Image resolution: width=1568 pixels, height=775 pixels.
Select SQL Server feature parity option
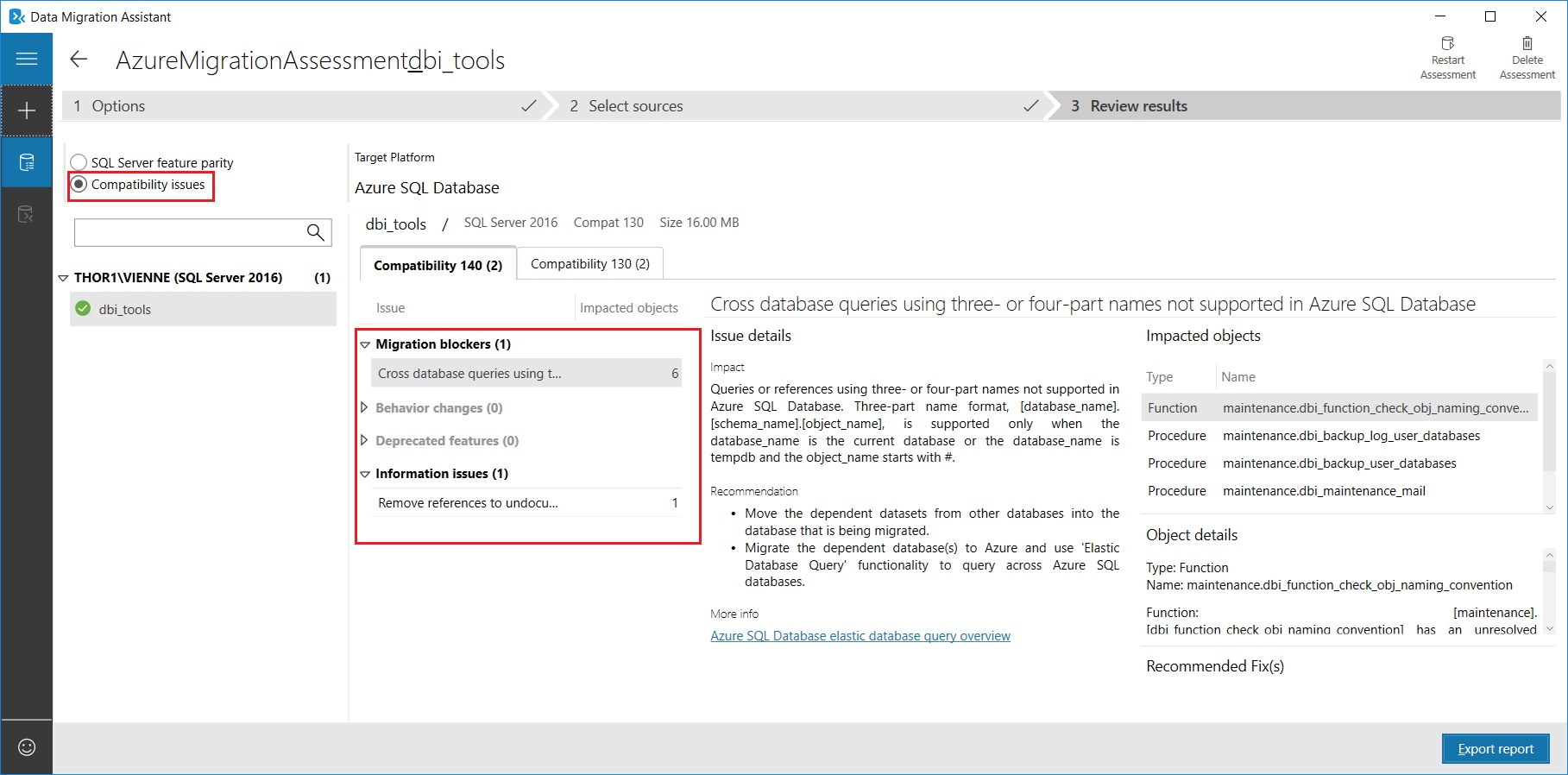(152, 162)
